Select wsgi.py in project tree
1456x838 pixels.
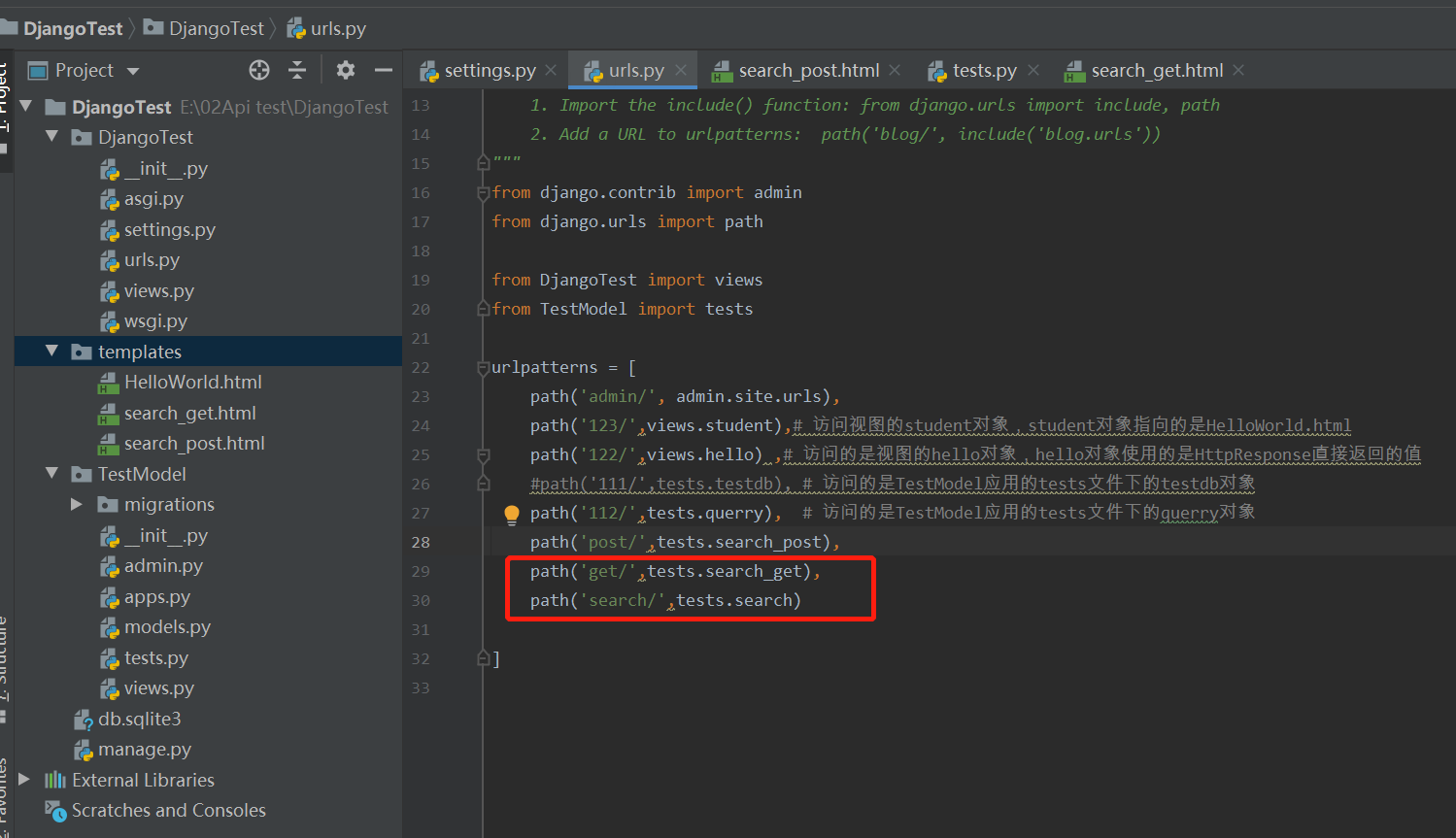155,320
